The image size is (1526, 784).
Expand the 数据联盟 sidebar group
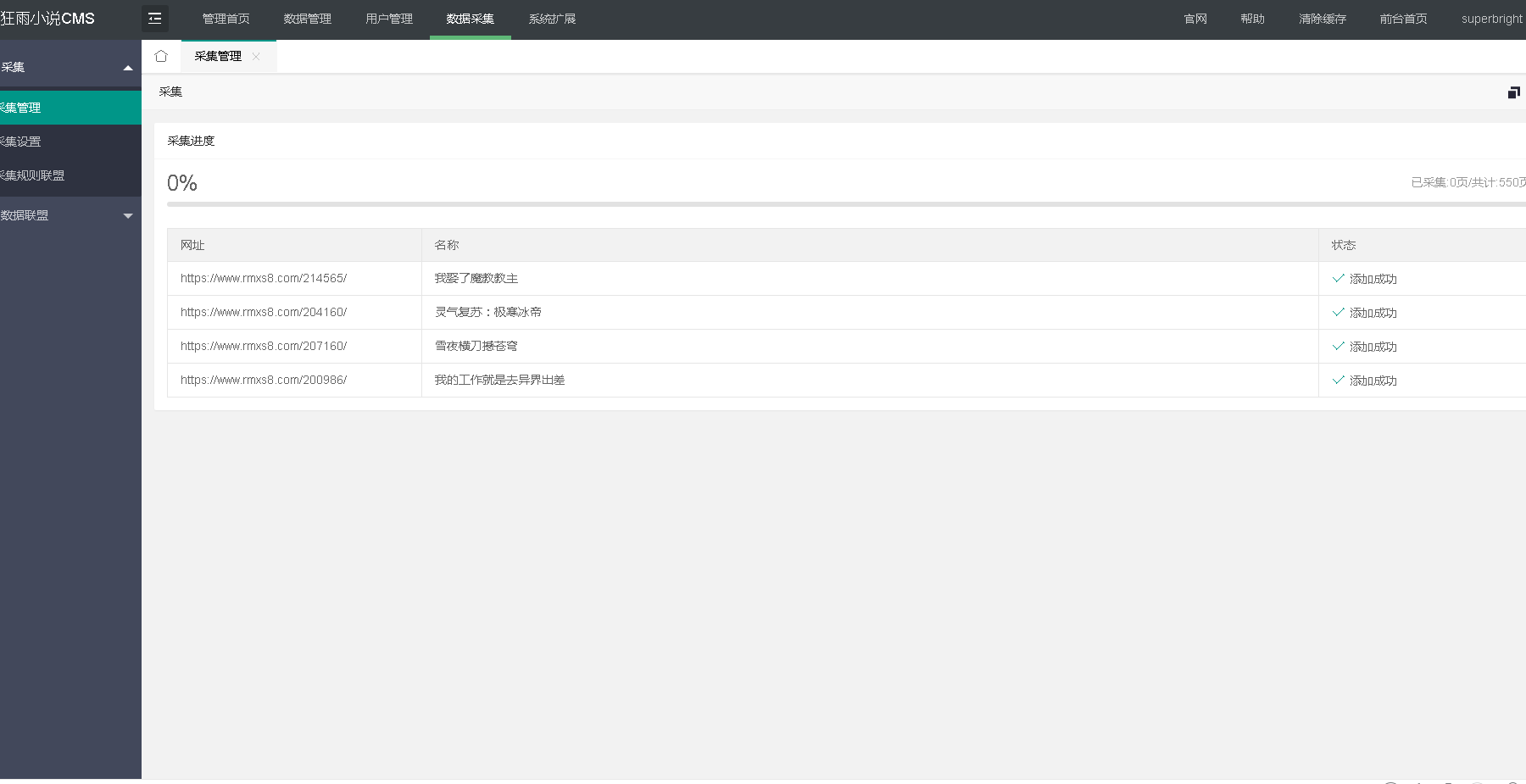(128, 216)
